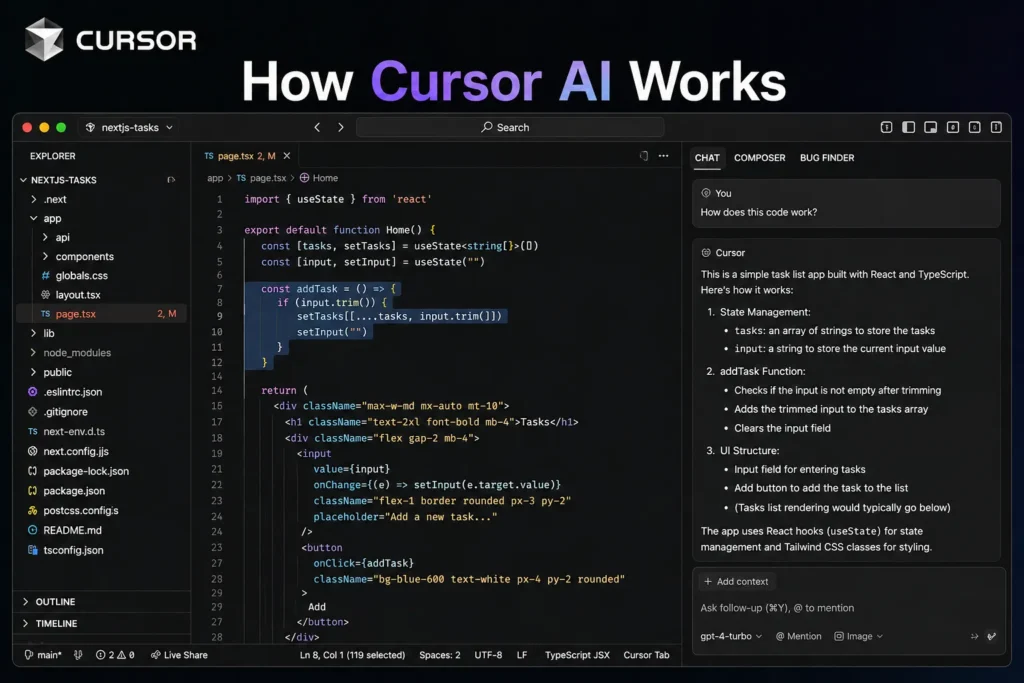Click LF line ending indicator

(x=522, y=655)
